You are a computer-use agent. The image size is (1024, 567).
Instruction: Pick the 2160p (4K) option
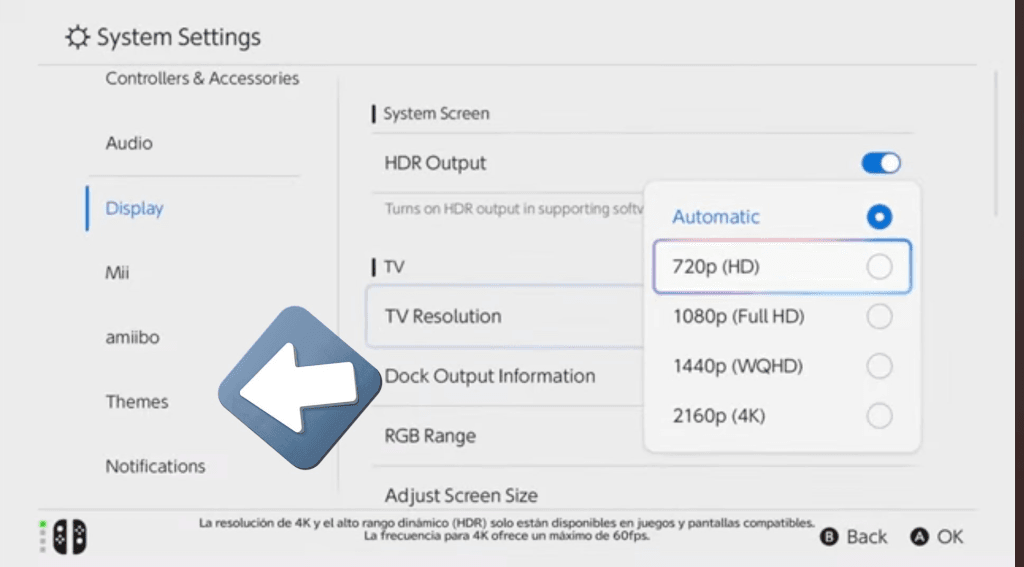(879, 416)
